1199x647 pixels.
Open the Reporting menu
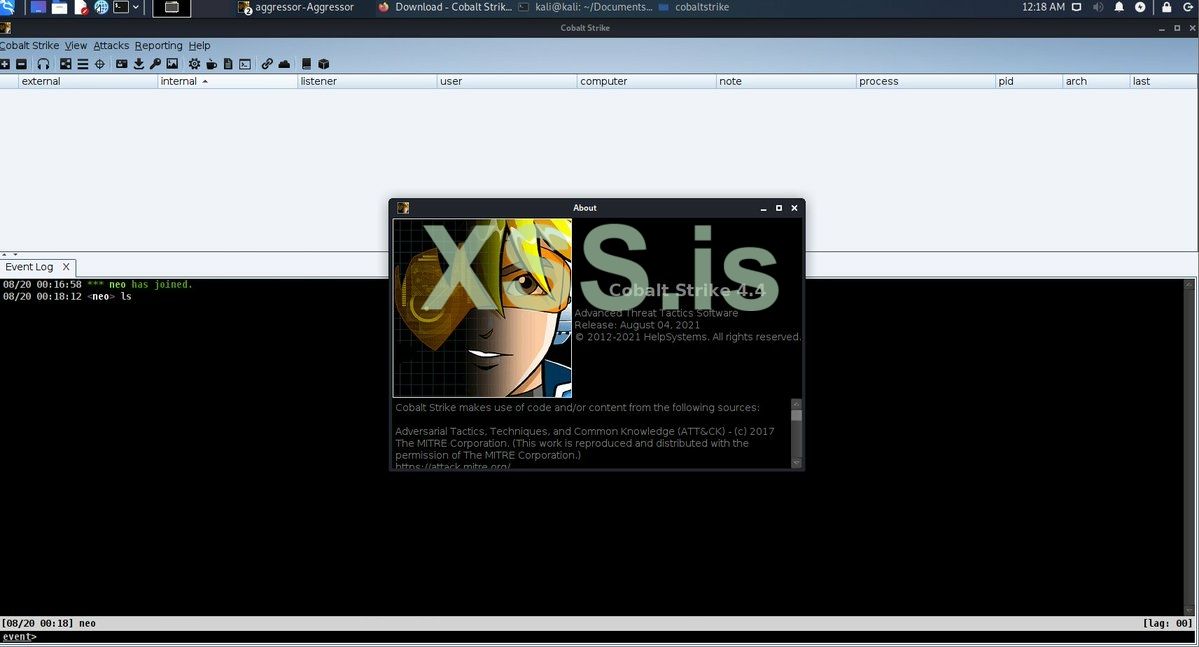coord(158,46)
